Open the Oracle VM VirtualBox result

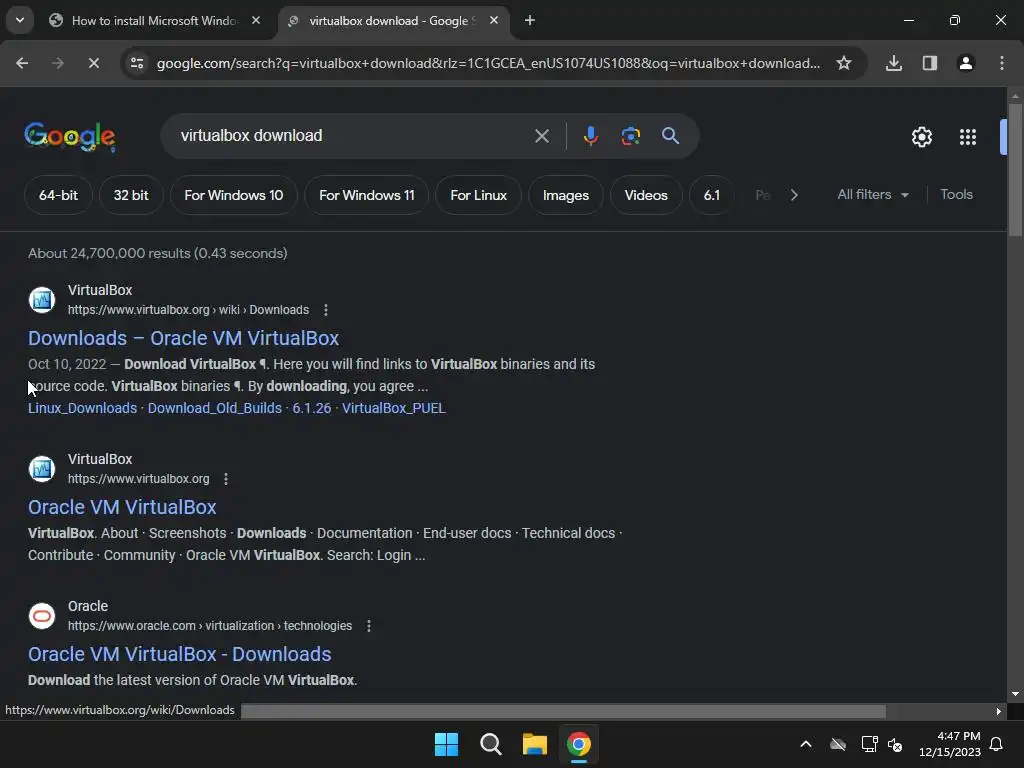(x=122, y=507)
